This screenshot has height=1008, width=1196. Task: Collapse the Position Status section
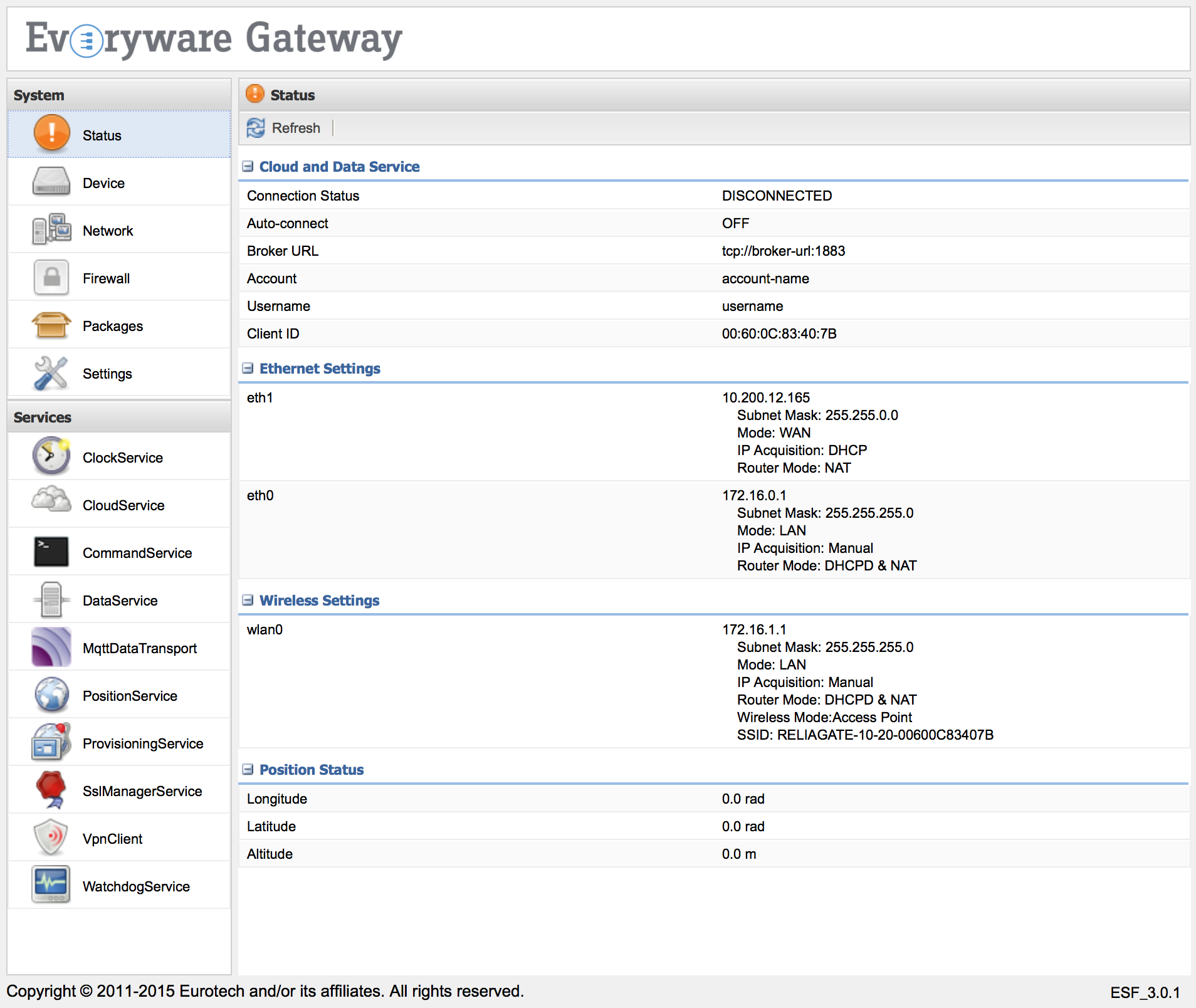coord(248,769)
